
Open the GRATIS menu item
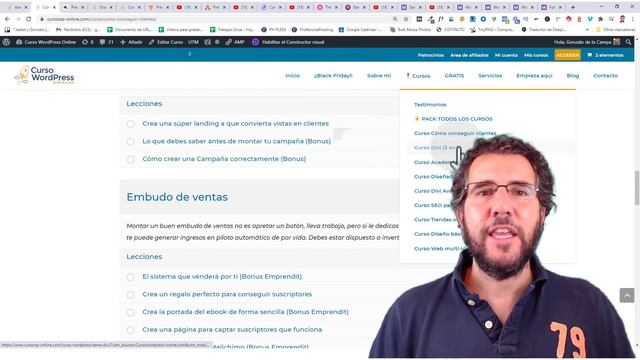(x=454, y=76)
